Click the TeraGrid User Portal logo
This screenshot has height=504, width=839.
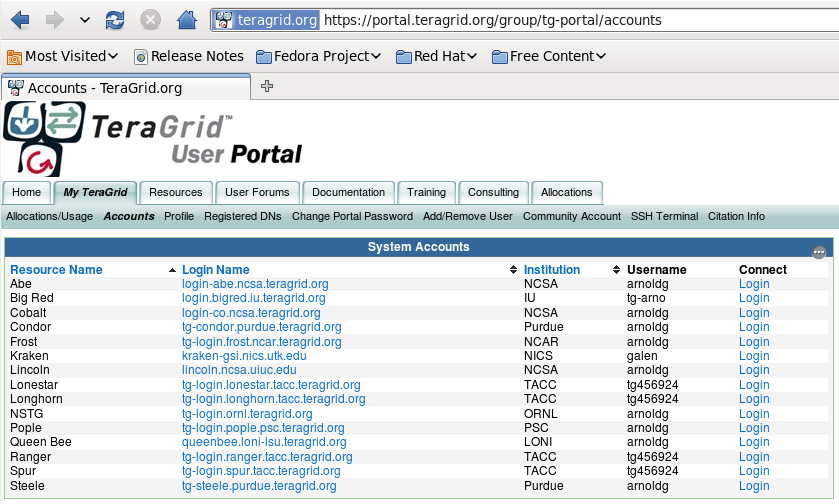[x=152, y=139]
